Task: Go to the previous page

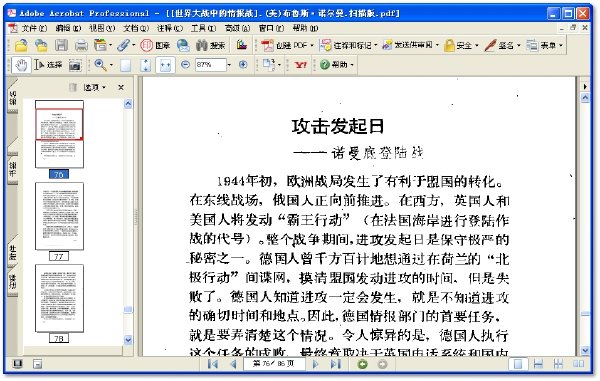Action: 233,364
